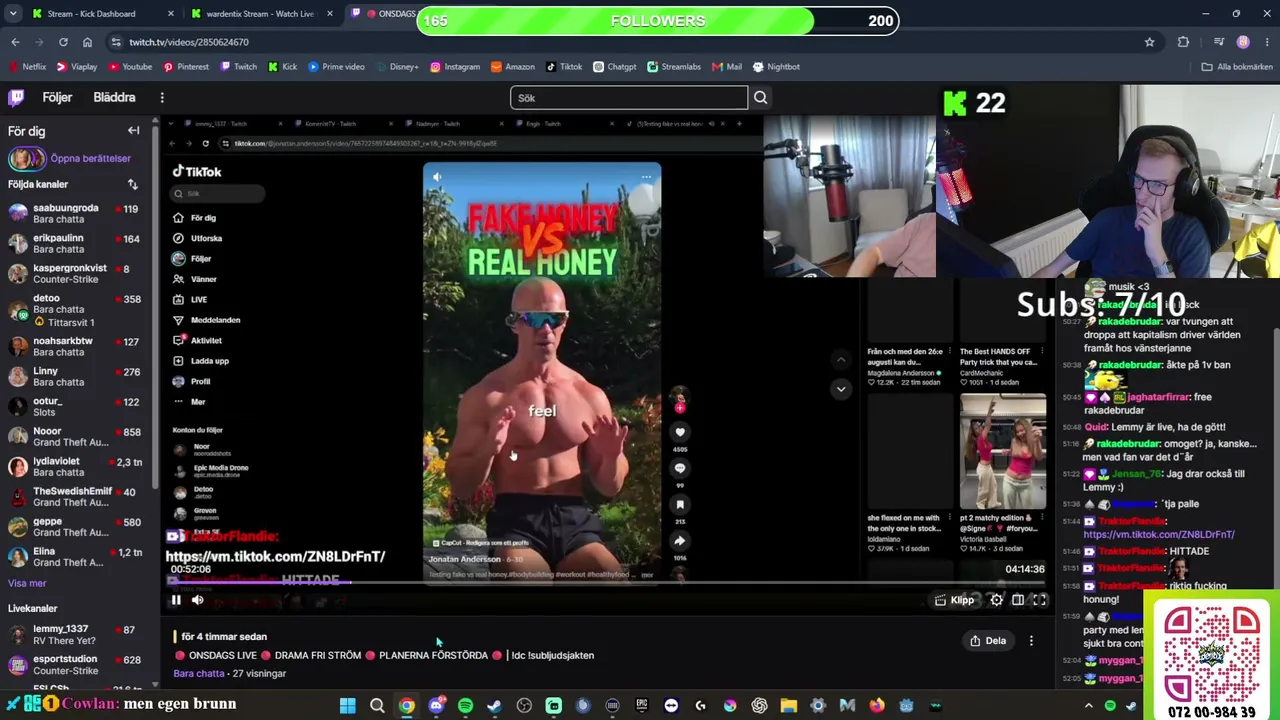Open Windows Start menu

click(348, 706)
